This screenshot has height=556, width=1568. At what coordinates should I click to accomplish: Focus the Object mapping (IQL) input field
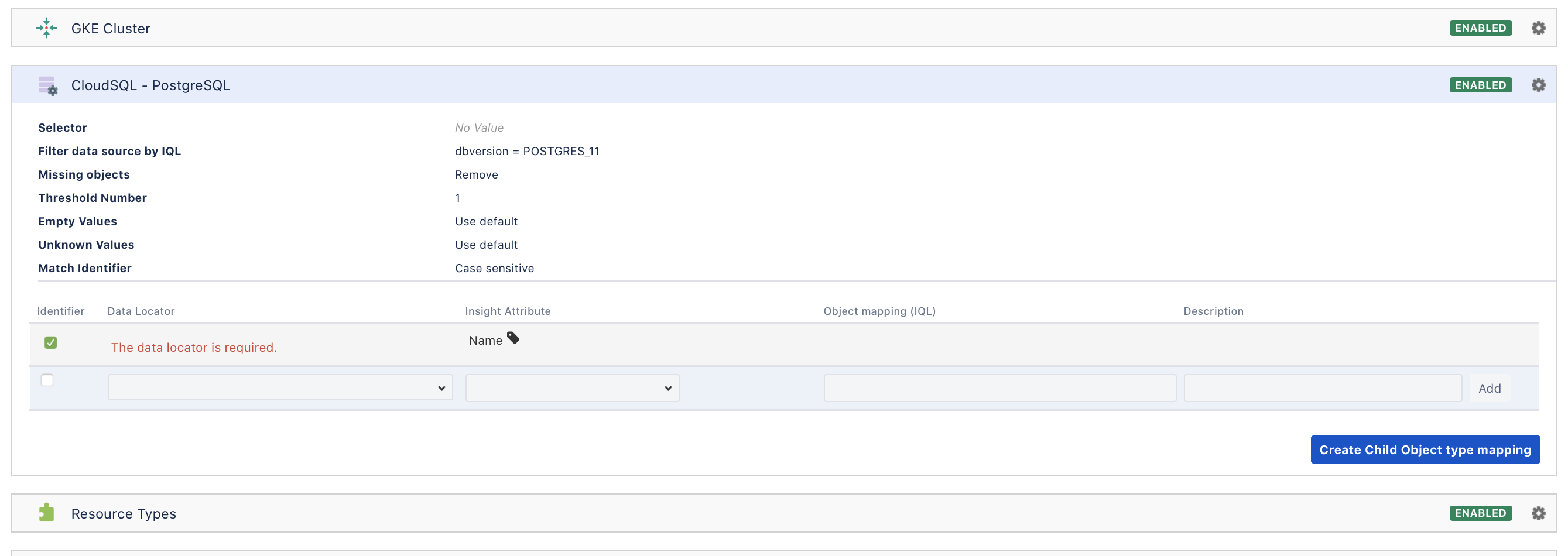(999, 388)
